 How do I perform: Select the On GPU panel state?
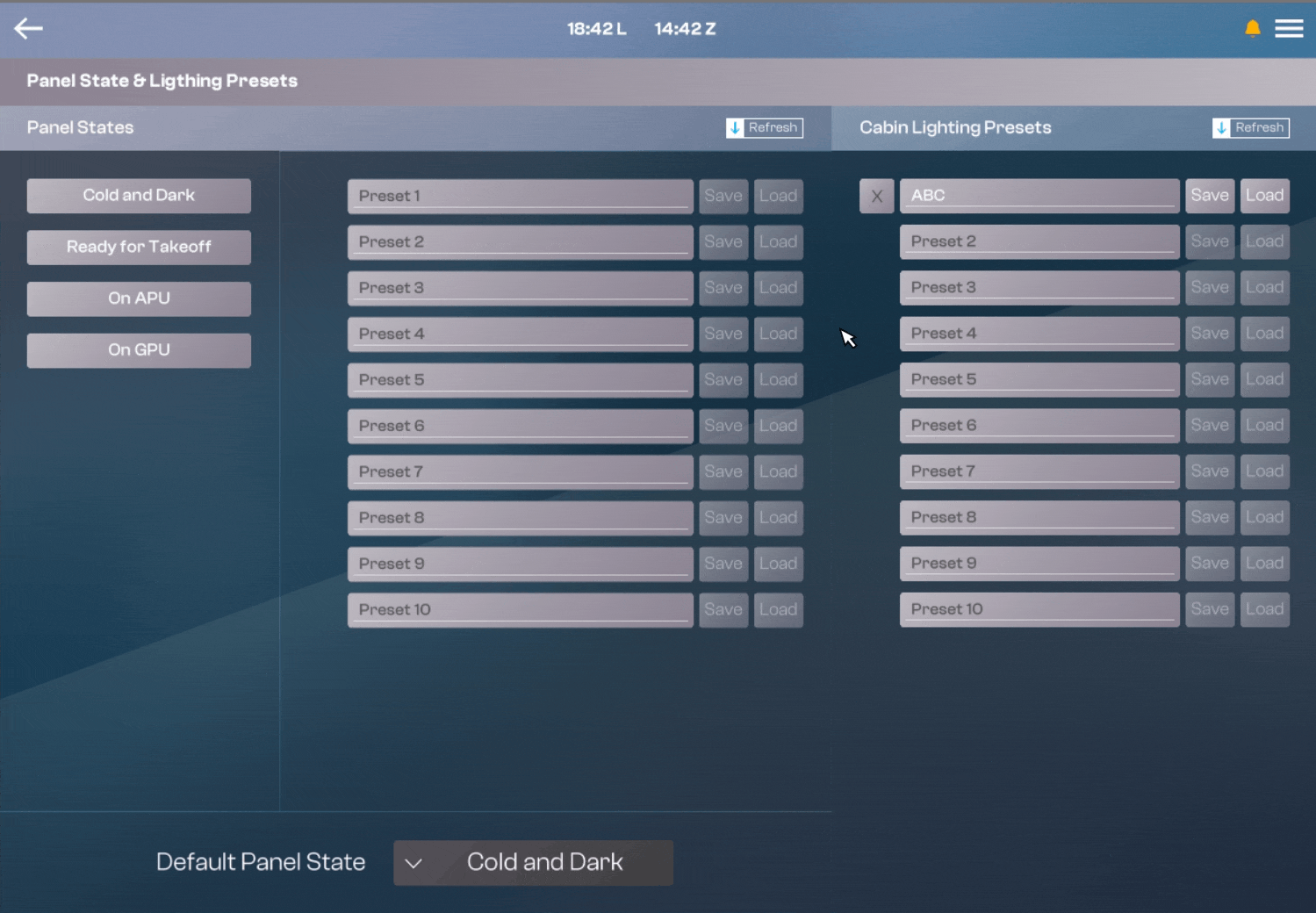point(139,350)
